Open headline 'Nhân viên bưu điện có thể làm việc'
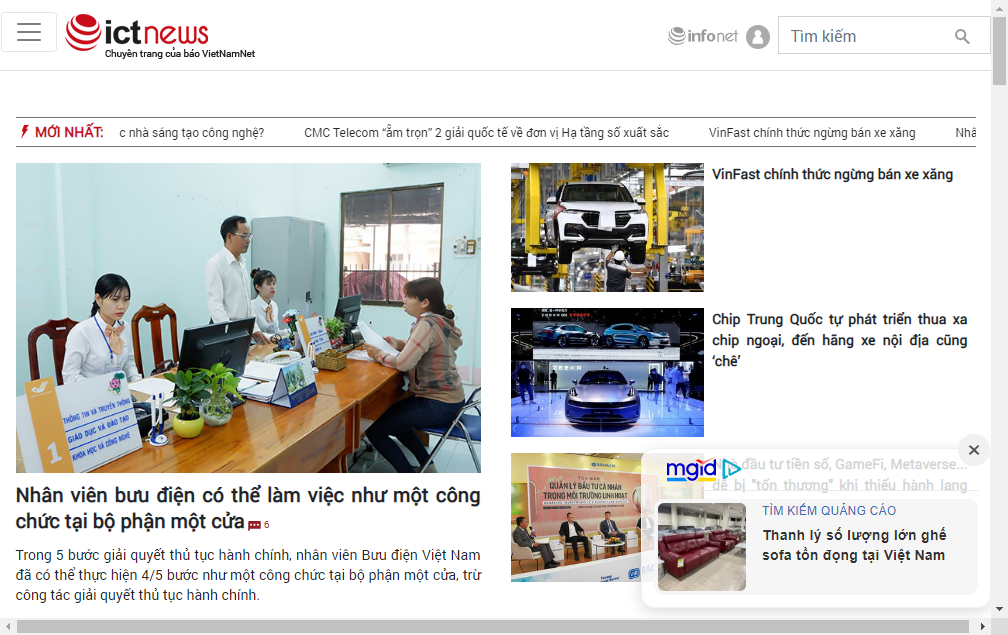 pos(248,508)
